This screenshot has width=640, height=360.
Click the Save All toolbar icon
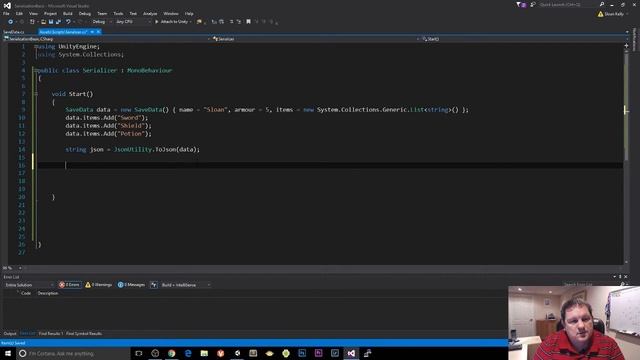58,22
